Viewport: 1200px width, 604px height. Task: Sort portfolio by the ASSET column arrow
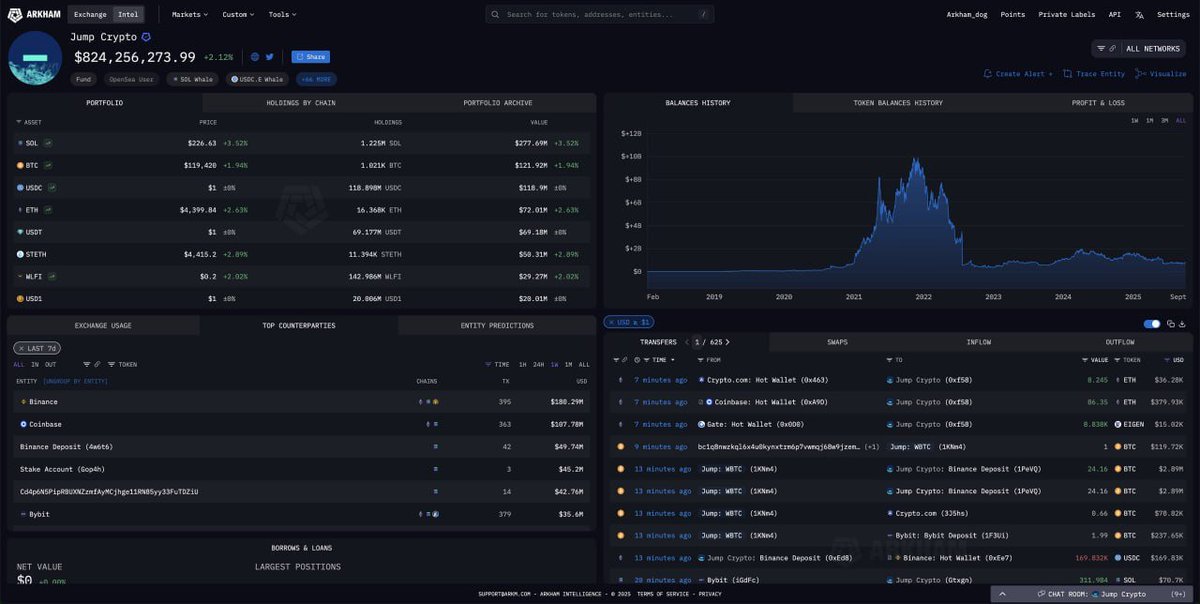[18, 122]
